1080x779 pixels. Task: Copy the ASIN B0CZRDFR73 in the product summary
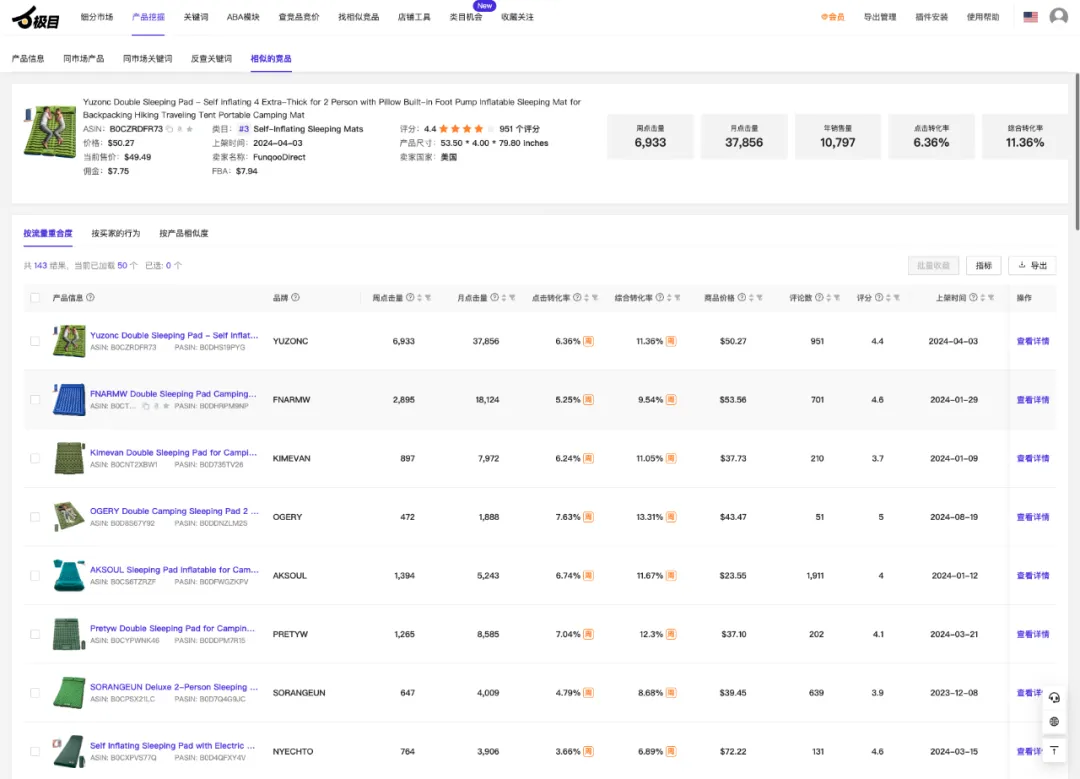pyautogui.click(x=169, y=129)
